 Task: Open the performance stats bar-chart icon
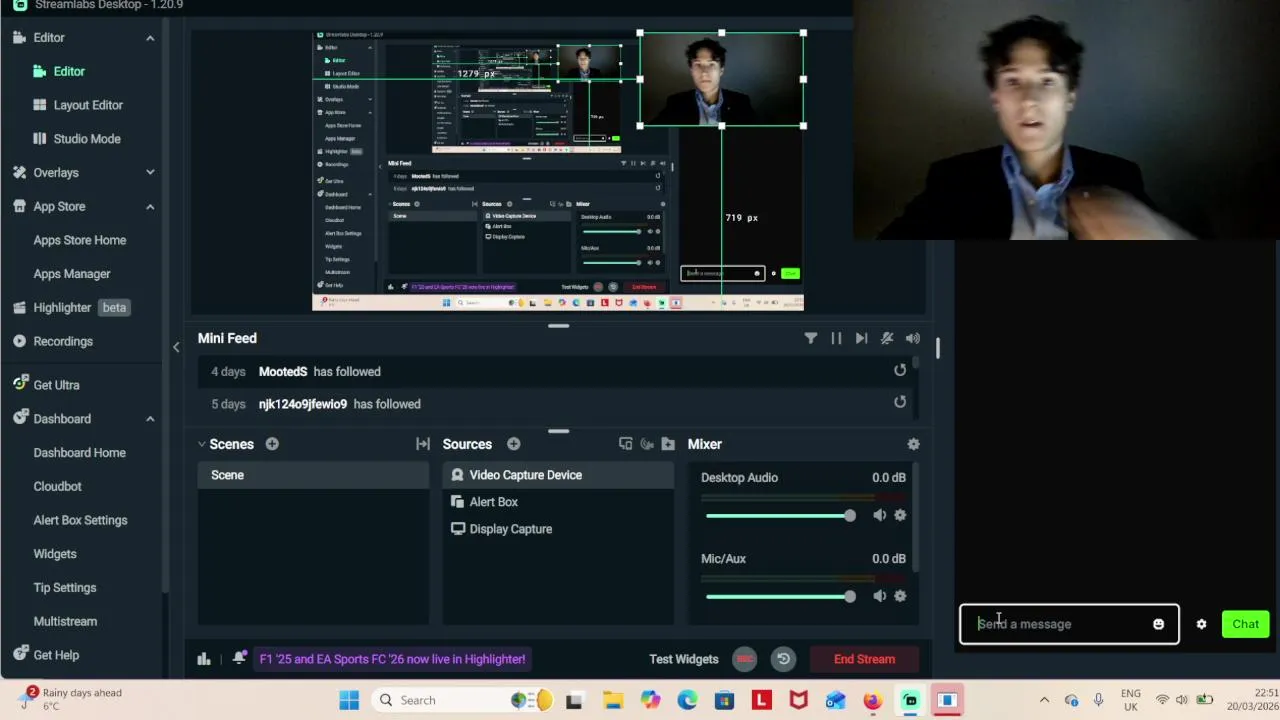click(x=204, y=659)
